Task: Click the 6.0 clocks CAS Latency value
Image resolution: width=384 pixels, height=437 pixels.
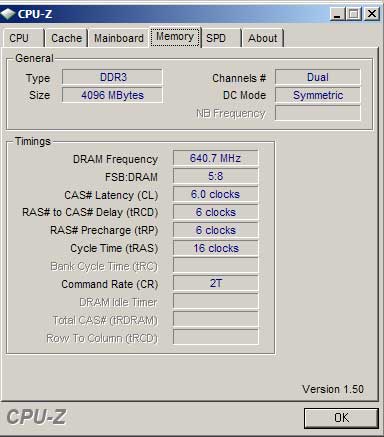Action: click(216, 194)
